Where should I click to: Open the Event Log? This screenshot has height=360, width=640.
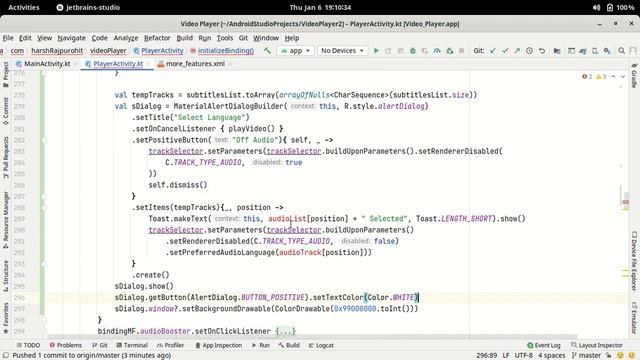(544, 345)
